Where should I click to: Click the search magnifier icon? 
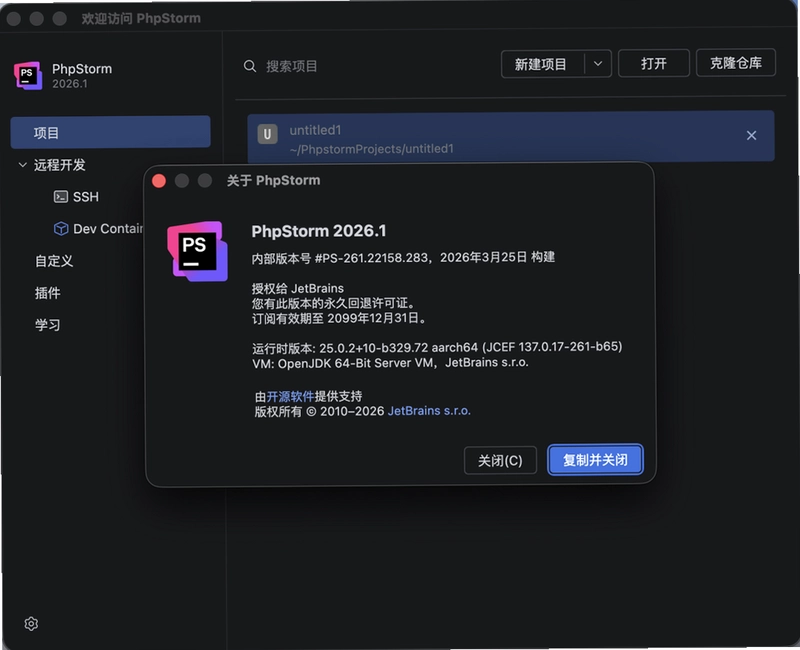(x=249, y=66)
